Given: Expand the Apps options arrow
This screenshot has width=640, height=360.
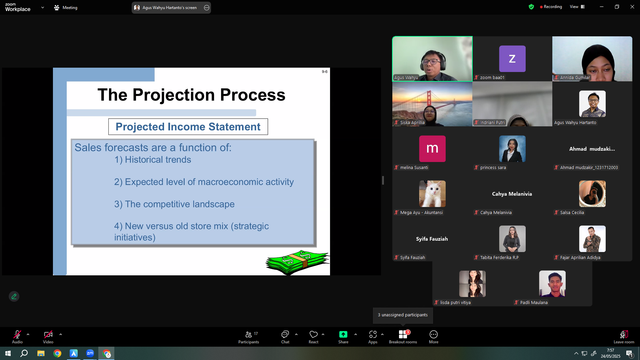Looking at the screenshot, I should coord(382,334).
